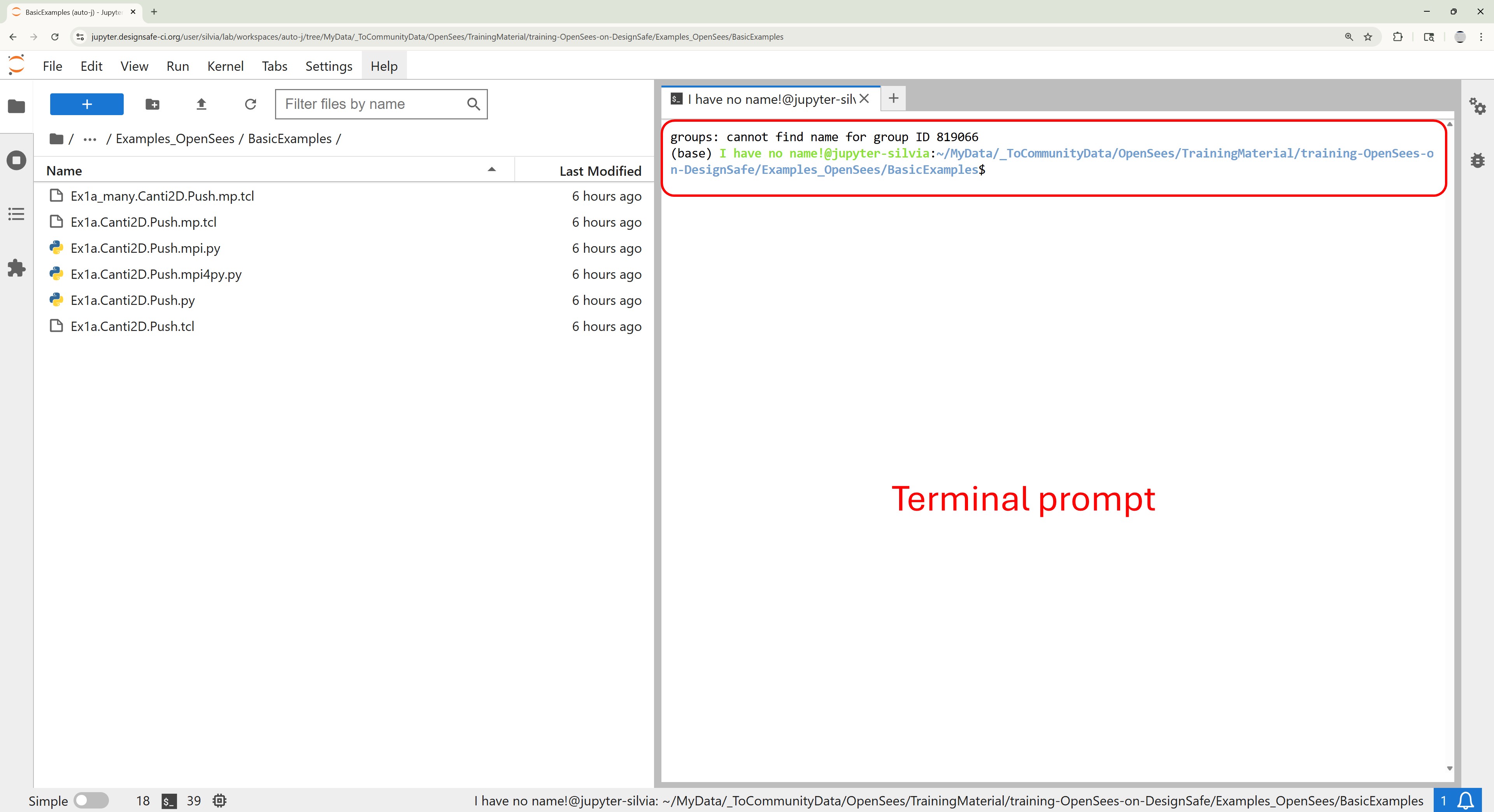1494x812 pixels.
Task: Open the Kernel menu
Action: tap(225, 66)
